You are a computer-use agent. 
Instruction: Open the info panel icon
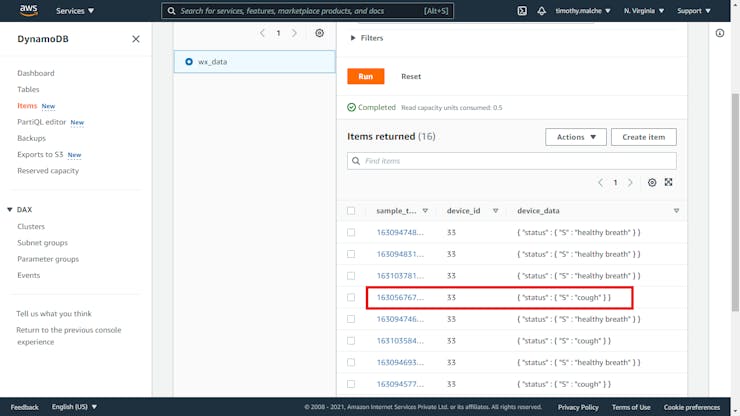[720, 33]
